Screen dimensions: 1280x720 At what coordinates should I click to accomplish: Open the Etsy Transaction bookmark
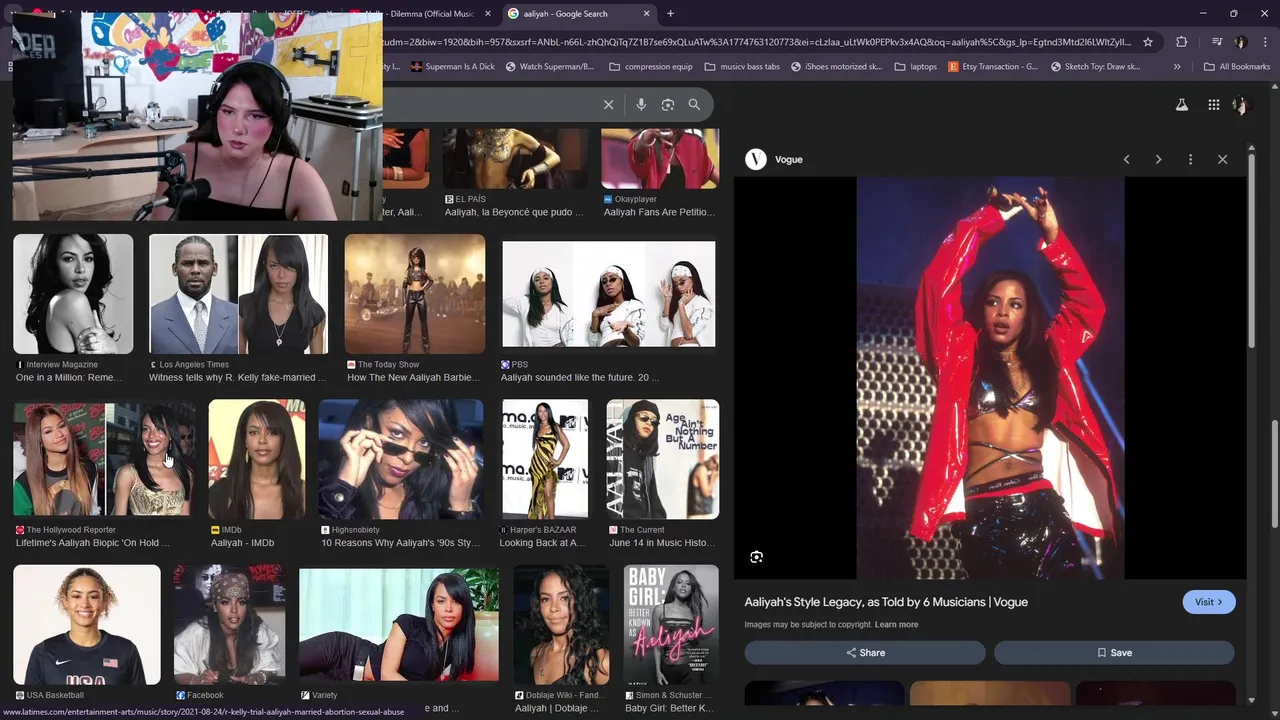pyautogui.click(x=994, y=67)
